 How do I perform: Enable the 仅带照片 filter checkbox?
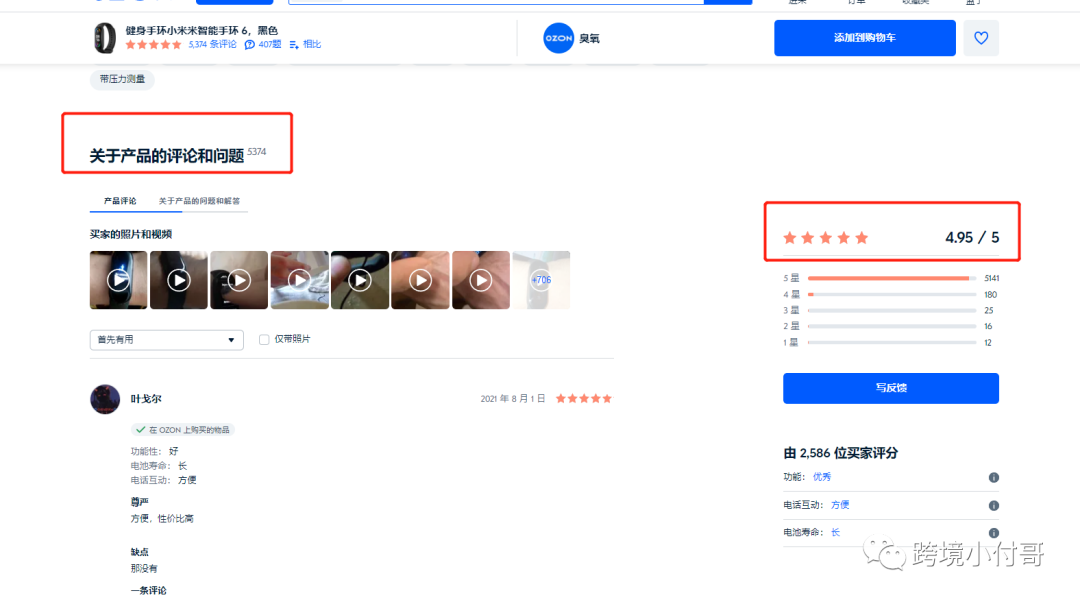[264, 340]
